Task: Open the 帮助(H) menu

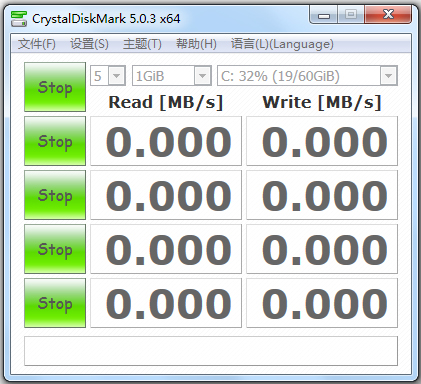Action: coord(196,44)
